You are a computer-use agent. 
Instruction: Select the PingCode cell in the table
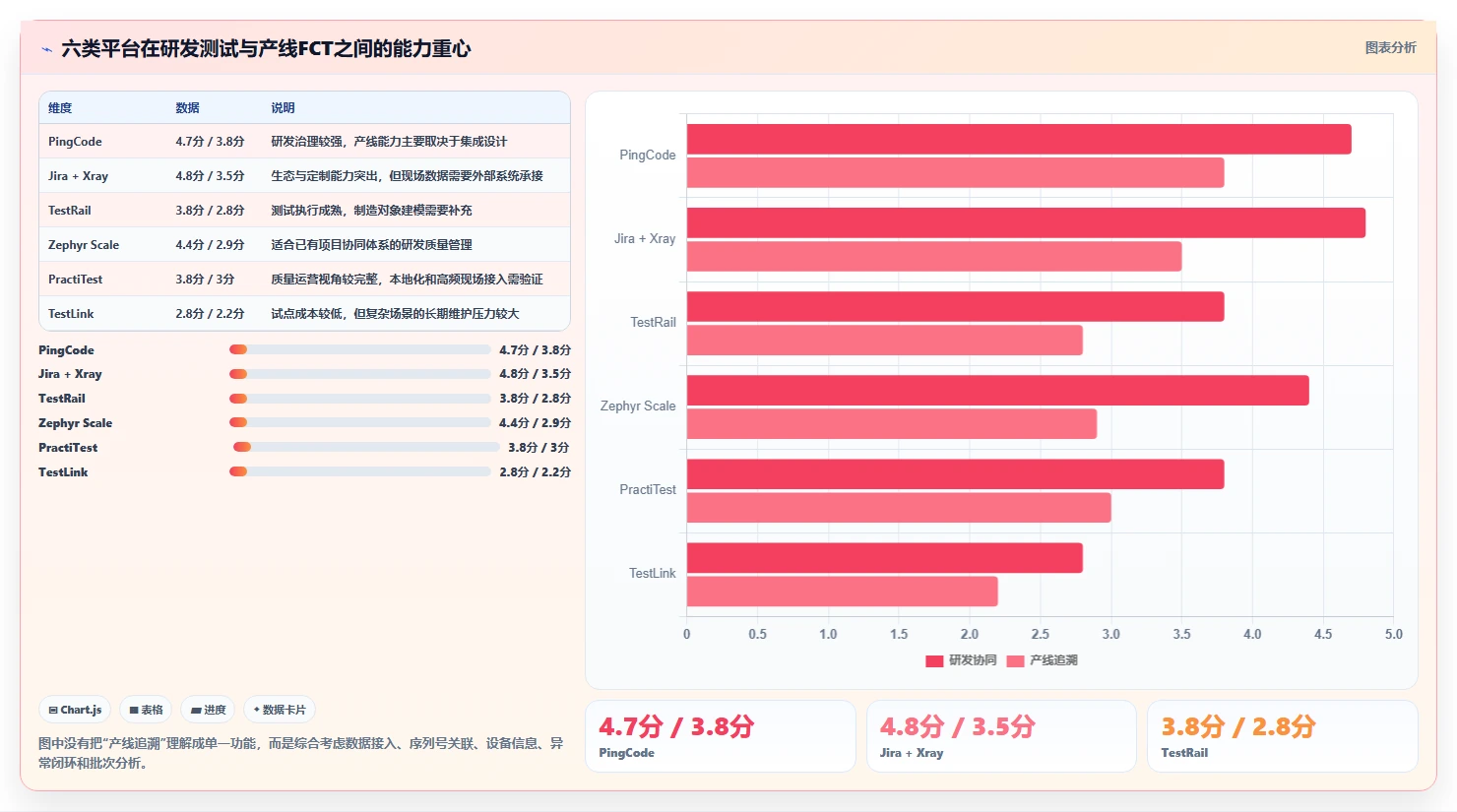coord(75,142)
